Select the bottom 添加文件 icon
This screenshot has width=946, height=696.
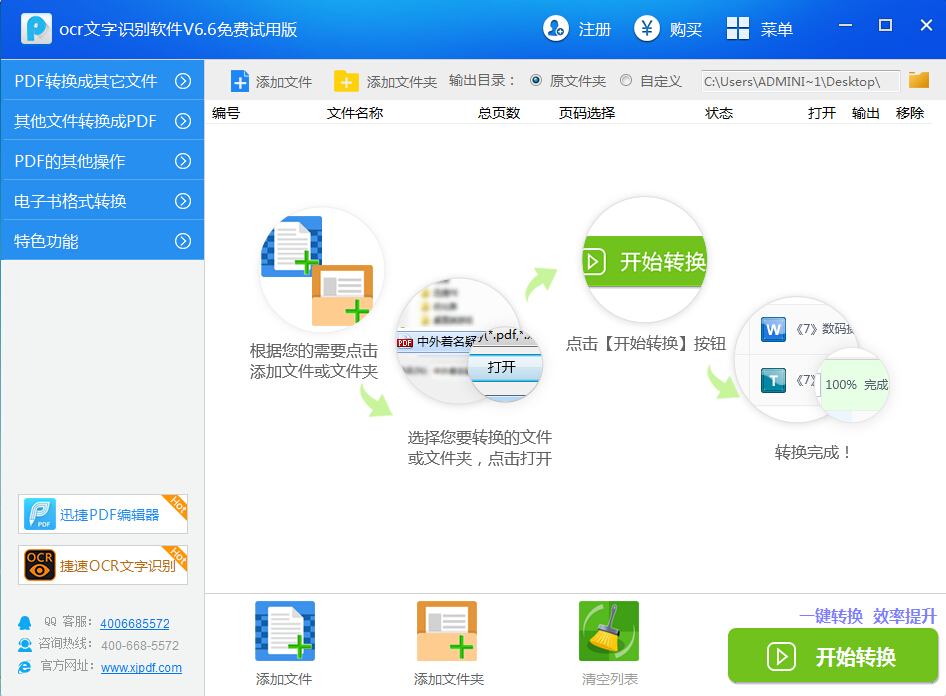pos(285,631)
